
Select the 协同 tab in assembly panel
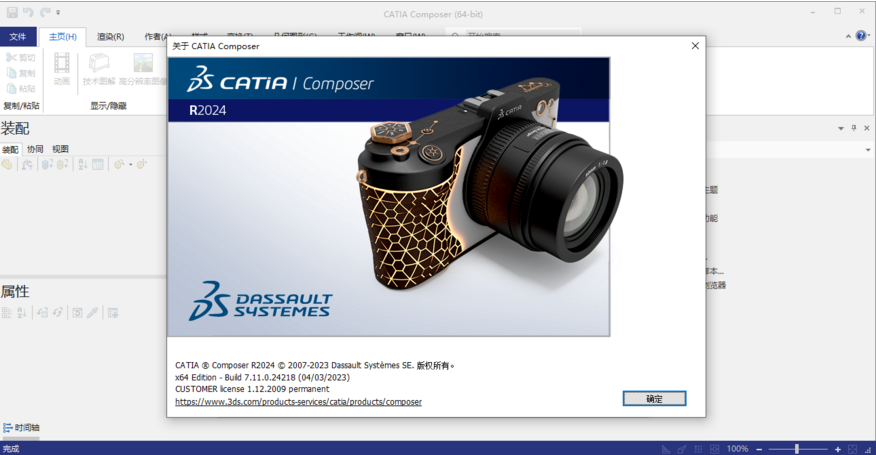(35, 149)
